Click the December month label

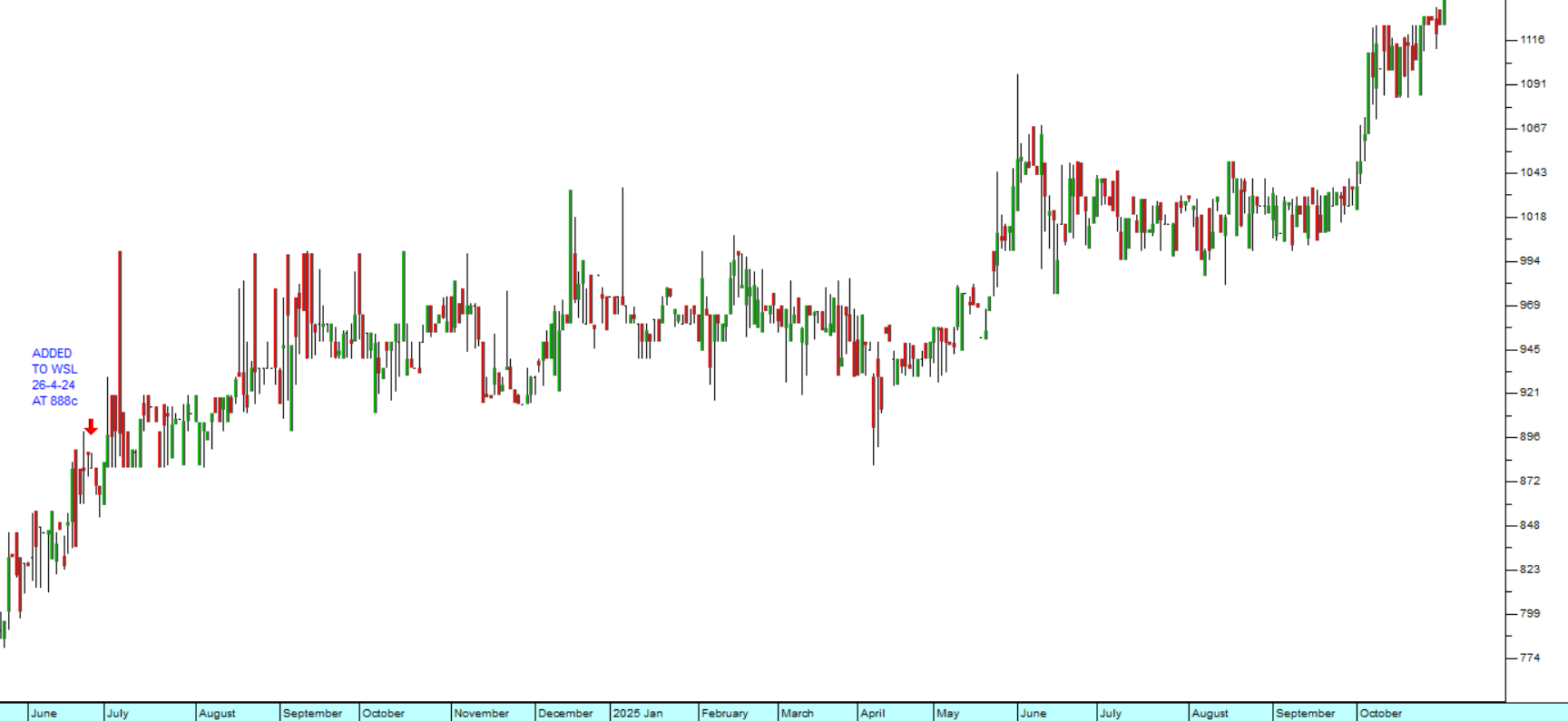pyautogui.click(x=565, y=714)
